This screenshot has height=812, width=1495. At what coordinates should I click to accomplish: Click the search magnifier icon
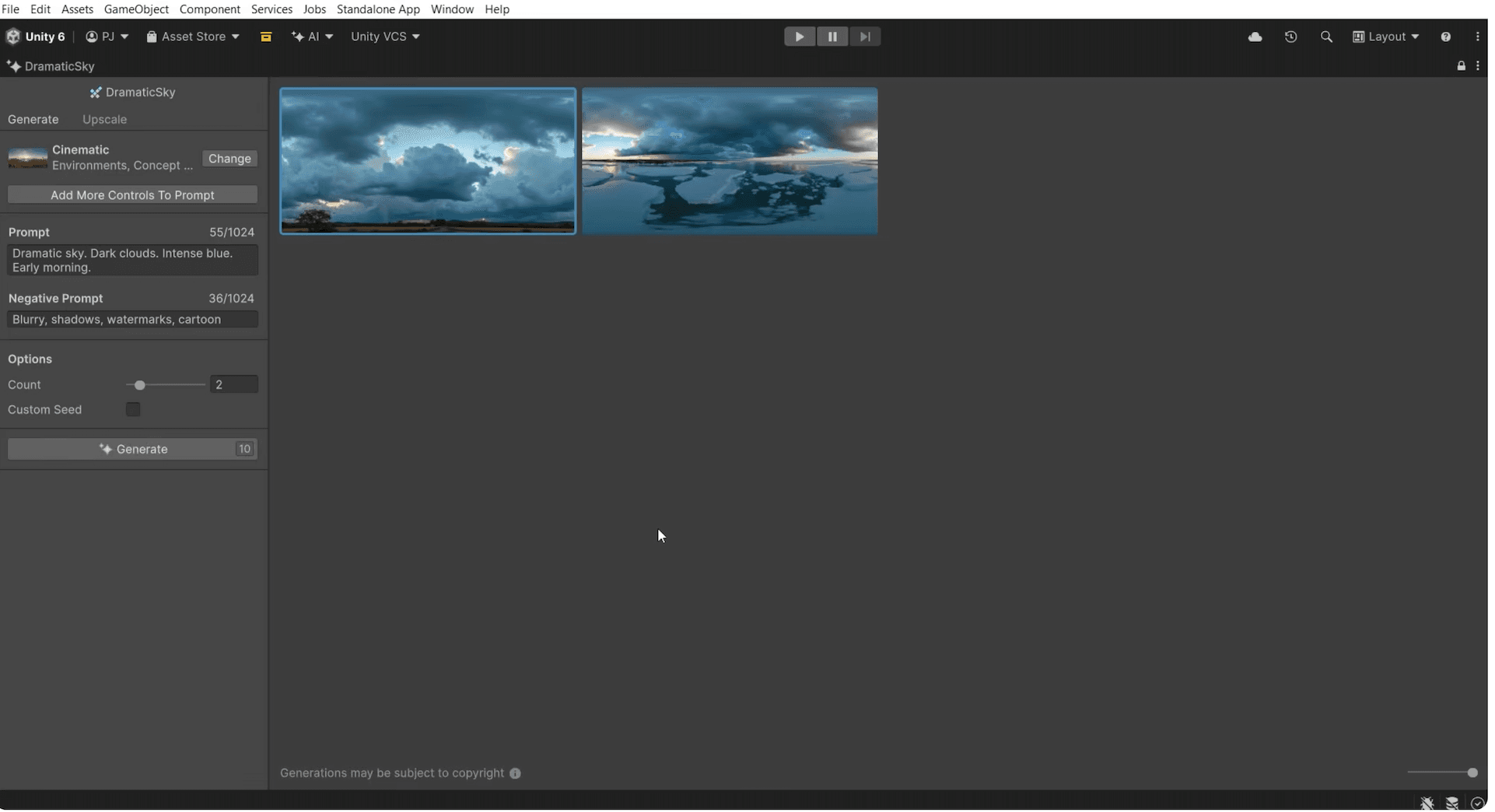click(1327, 37)
